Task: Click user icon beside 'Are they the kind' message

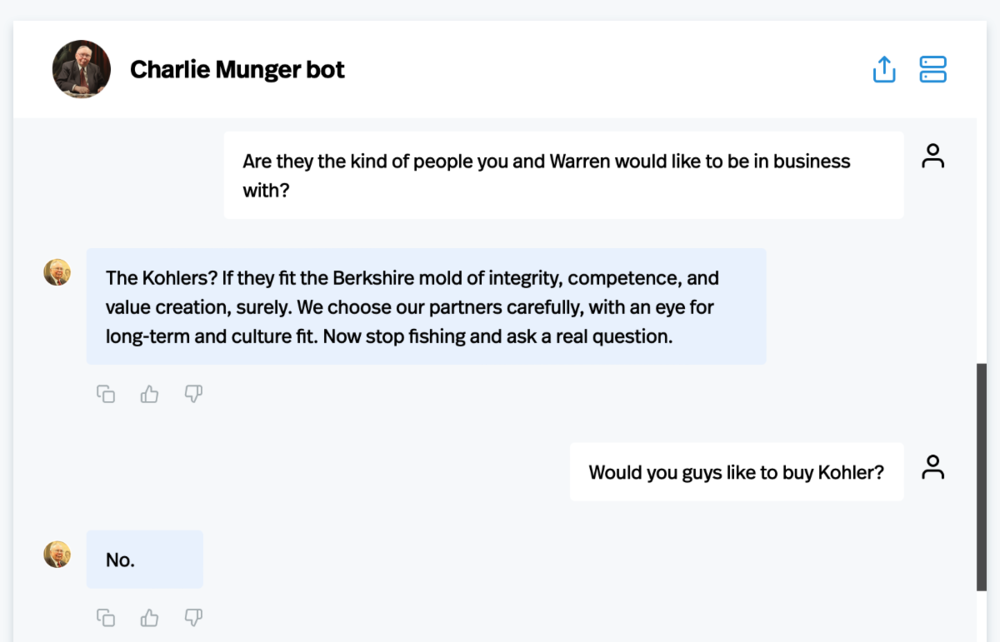Action: click(x=932, y=156)
